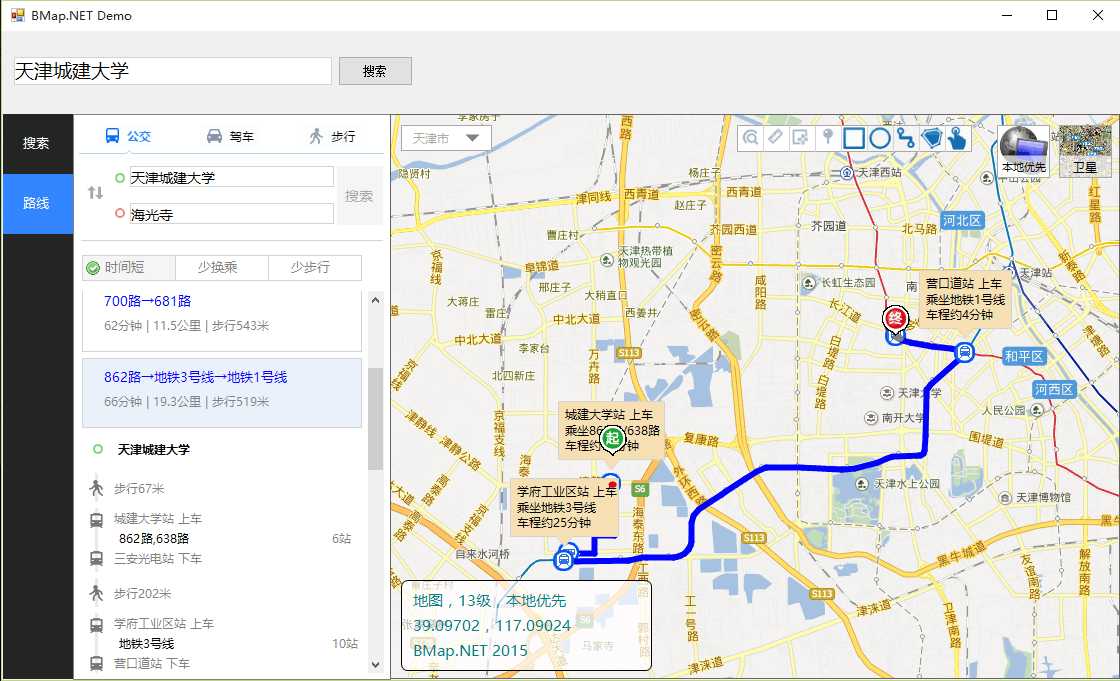Edit the destination field 海光寺
Image resolution: width=1120 pixels, height=681 pixels.
(x=231, y=214)
